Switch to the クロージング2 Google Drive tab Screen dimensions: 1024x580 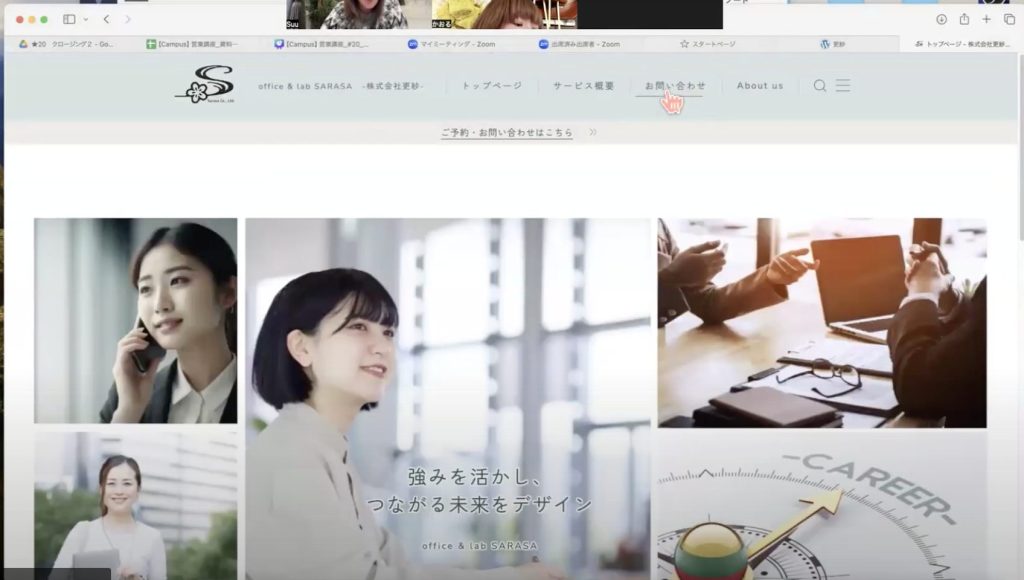tap(70, 44)
